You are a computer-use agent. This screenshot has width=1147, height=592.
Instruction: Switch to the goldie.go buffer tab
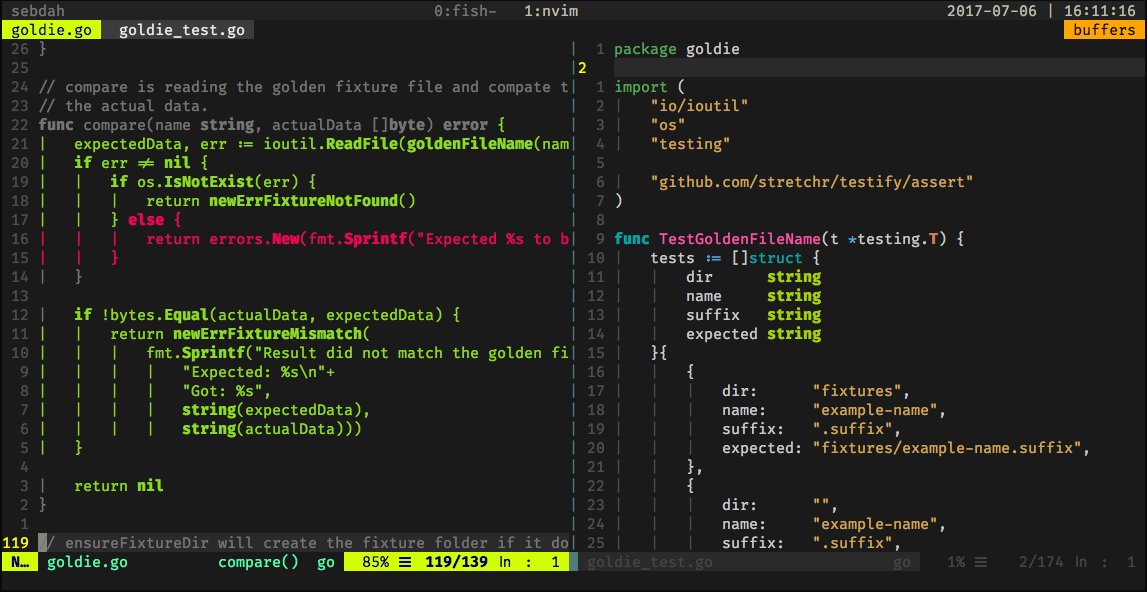point(52,30)
